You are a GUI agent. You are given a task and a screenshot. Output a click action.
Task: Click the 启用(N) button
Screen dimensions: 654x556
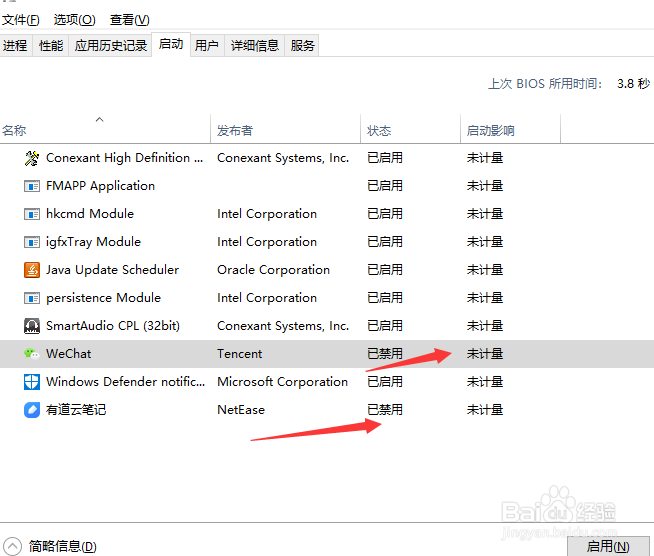pyautogui.click(x=608, y=546)
